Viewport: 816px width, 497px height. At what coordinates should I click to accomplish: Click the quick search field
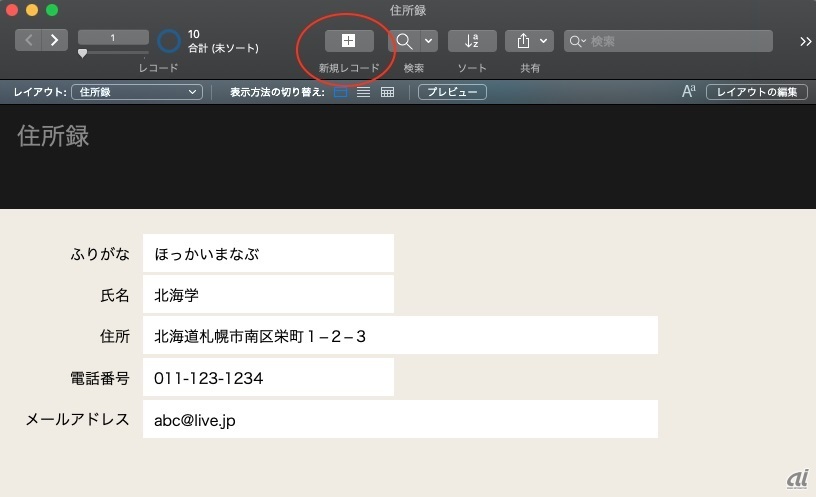pyautogui.click(x=668, y=41)
